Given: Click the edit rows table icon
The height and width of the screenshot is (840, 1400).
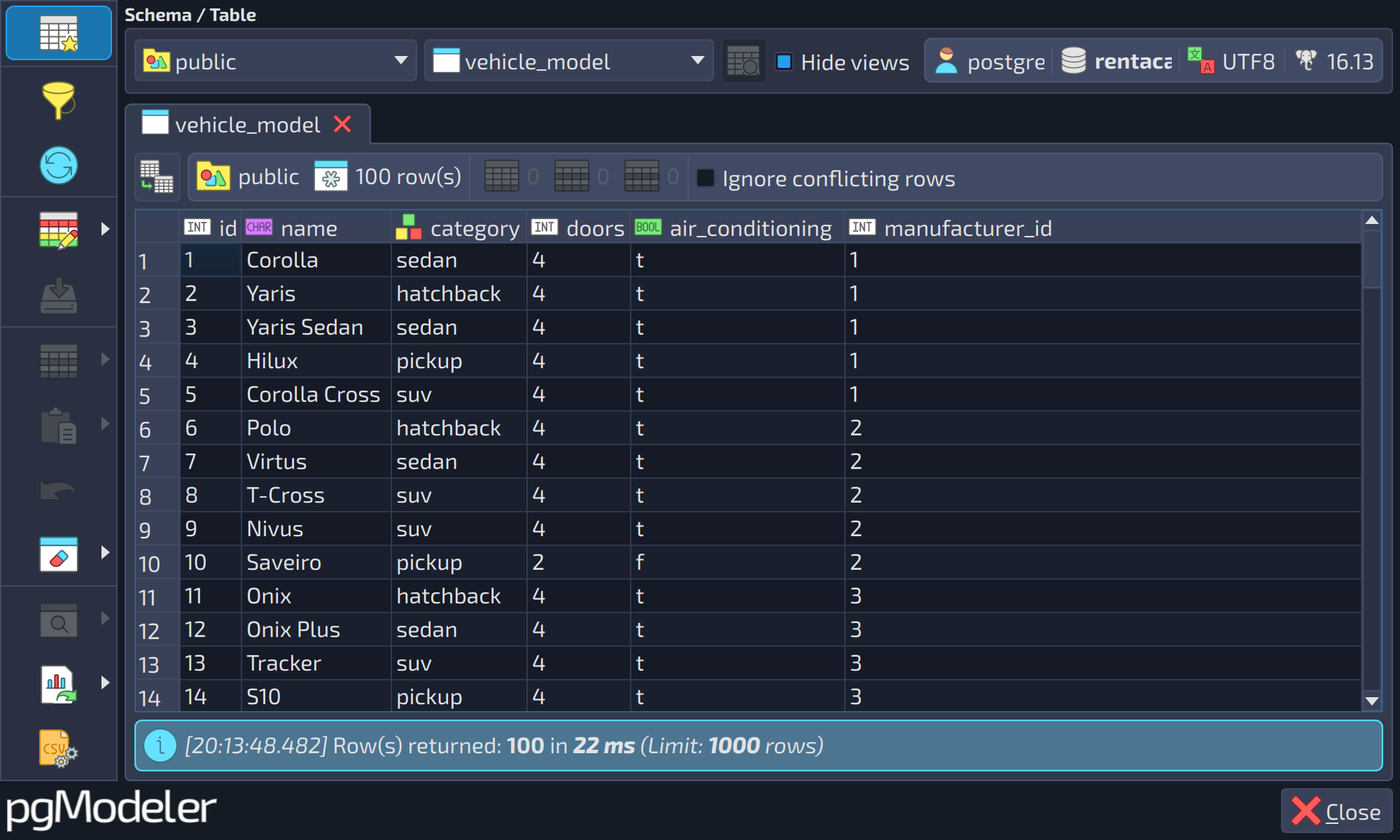Looking at the screenshot, I should (59, 230).
